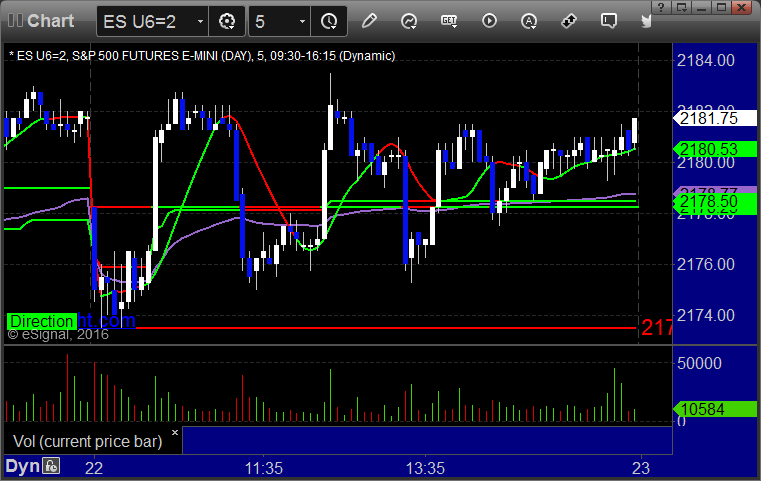The image size is (761, 481).
Task: Click the Vol (current price bar) label
Action: coord(87,441)
